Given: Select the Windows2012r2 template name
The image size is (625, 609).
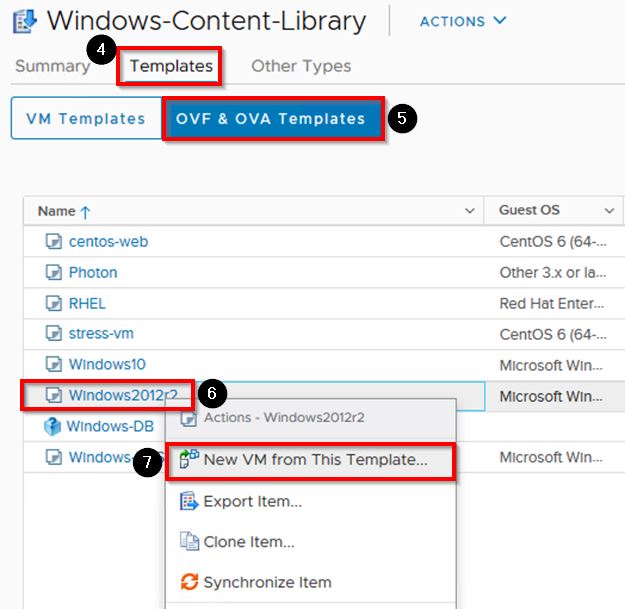Looking at the screenshot, I should pos(123,395).
